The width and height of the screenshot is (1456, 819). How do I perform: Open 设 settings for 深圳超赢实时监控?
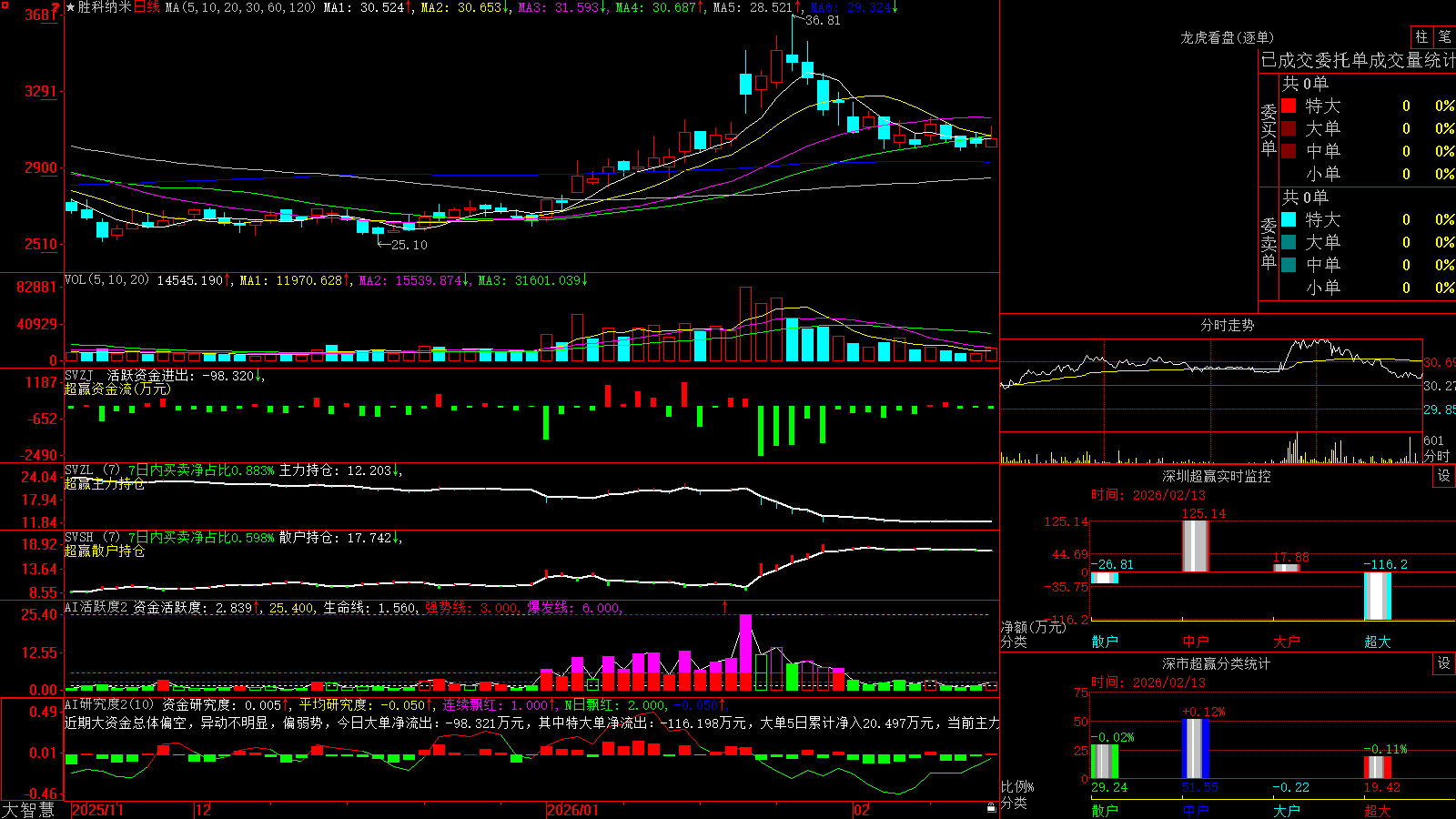click(1444, 476)
